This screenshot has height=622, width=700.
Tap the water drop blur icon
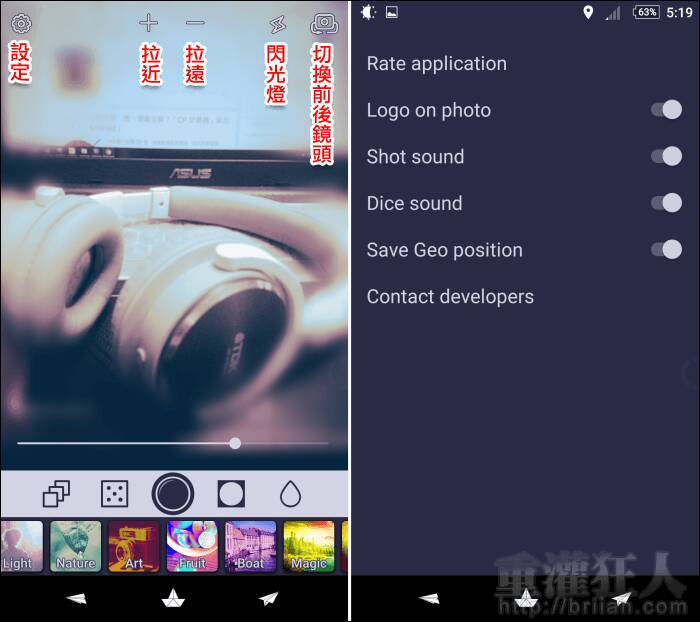click(x=290, y=494)
